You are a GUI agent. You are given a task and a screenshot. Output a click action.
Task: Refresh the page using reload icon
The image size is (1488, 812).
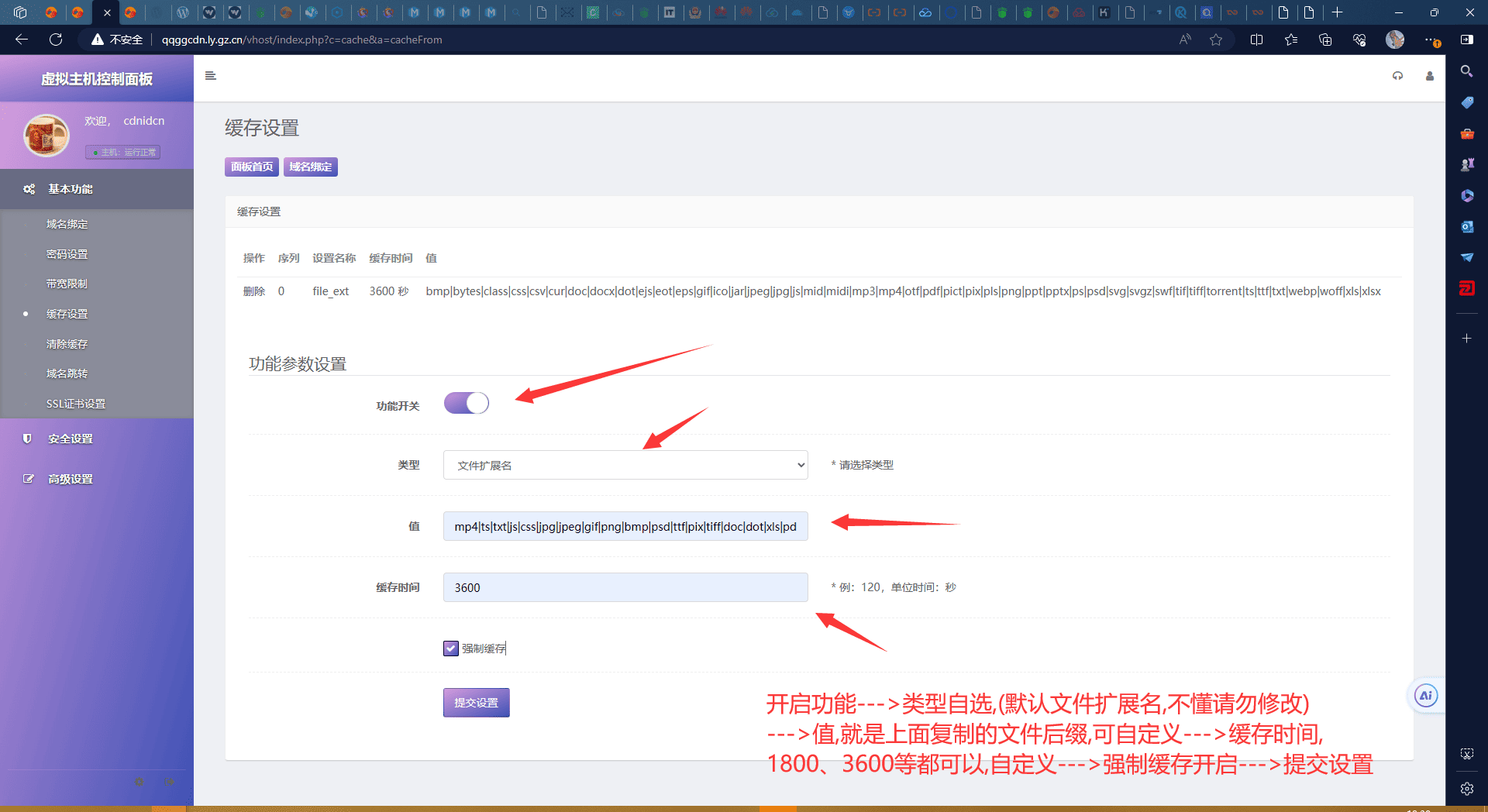pyautogui.click(x=56, y=40)
